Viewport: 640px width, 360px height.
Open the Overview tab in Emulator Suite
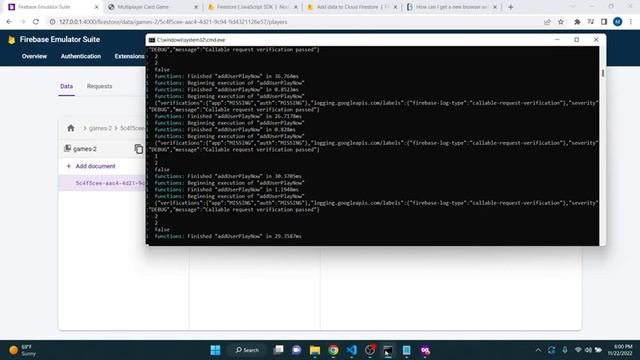[x=34, y=56]
